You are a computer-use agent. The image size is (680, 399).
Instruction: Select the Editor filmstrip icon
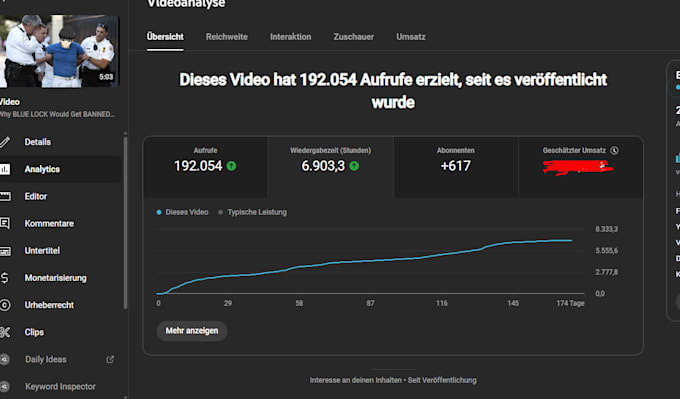pyautogui.click(x=4, y=196)
